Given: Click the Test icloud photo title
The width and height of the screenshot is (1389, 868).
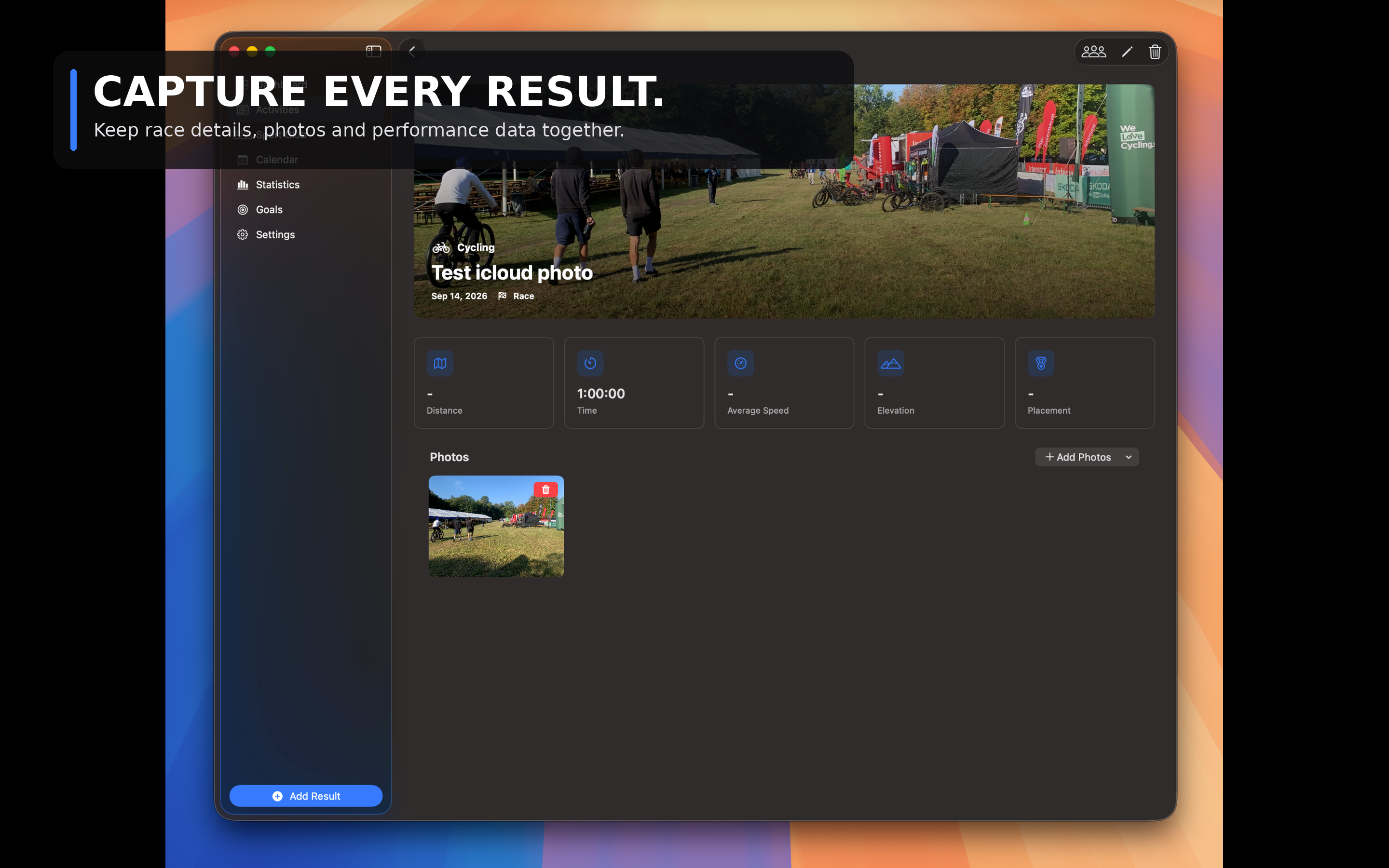Looking at the screenshot, I should tap(512, 272).
